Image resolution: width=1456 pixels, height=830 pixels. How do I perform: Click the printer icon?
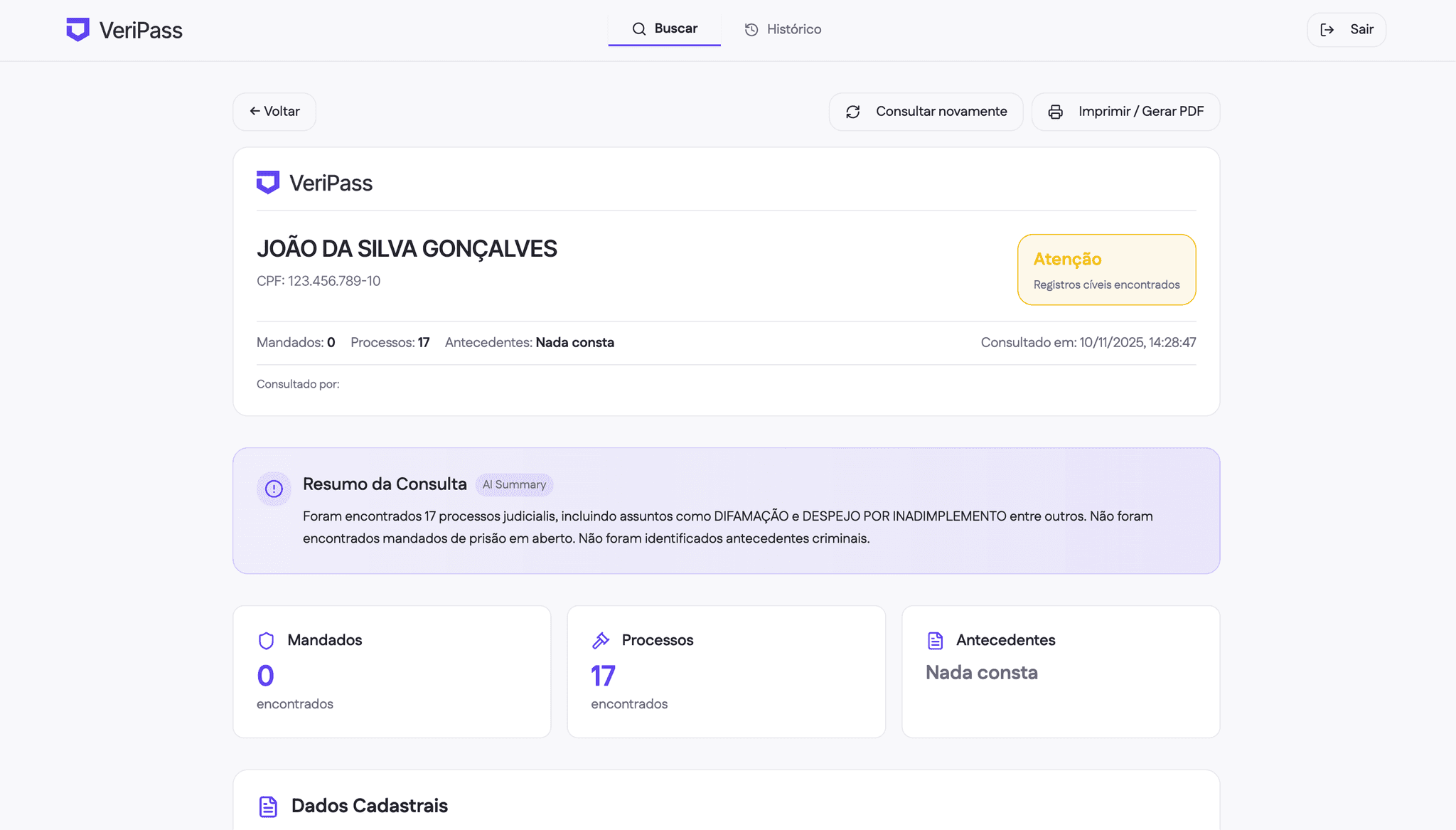point(1055,112)
